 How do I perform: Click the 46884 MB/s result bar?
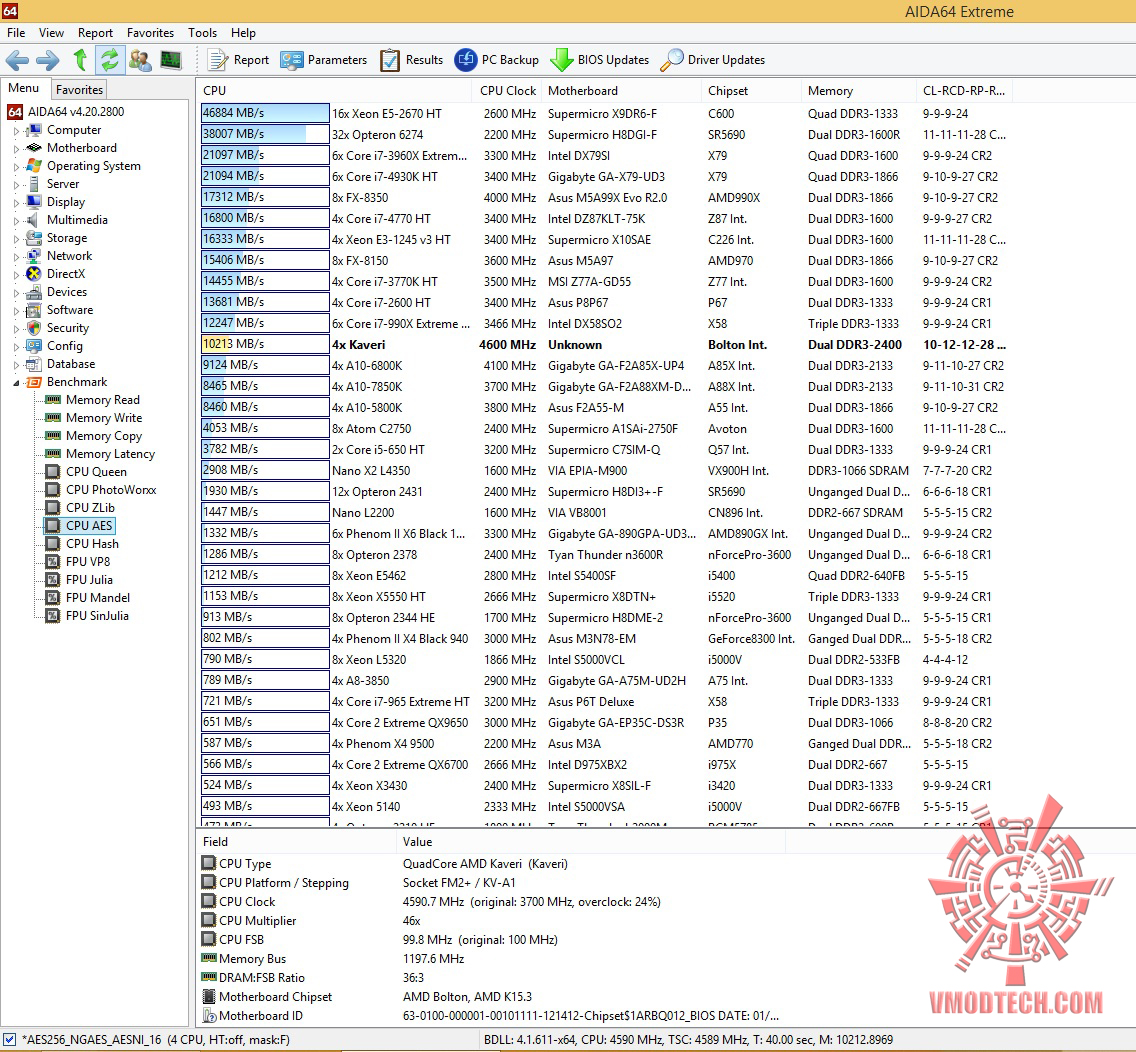(265, 113)
